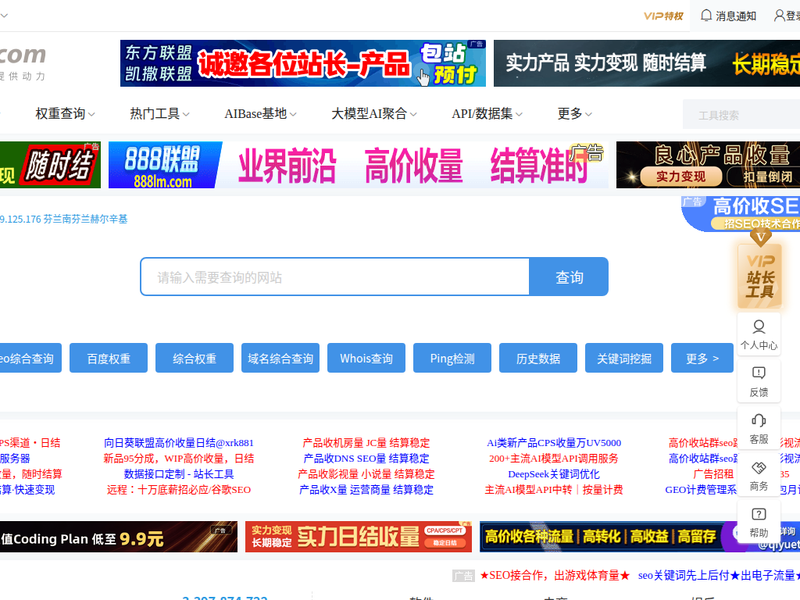Expand the 权重查询 menu
The width and height of the screenshot is (800, 600).
click(x=65, y=114)
